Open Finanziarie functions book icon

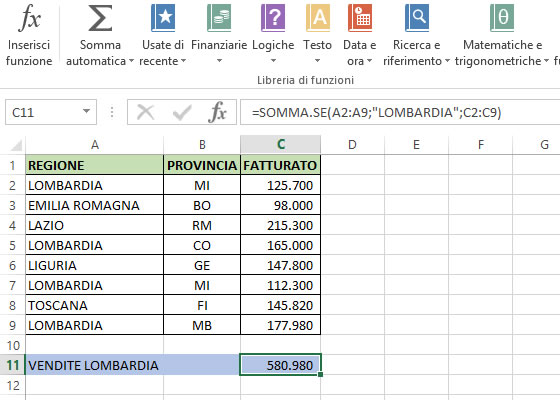pyautogui.click(x=219, y=18)
